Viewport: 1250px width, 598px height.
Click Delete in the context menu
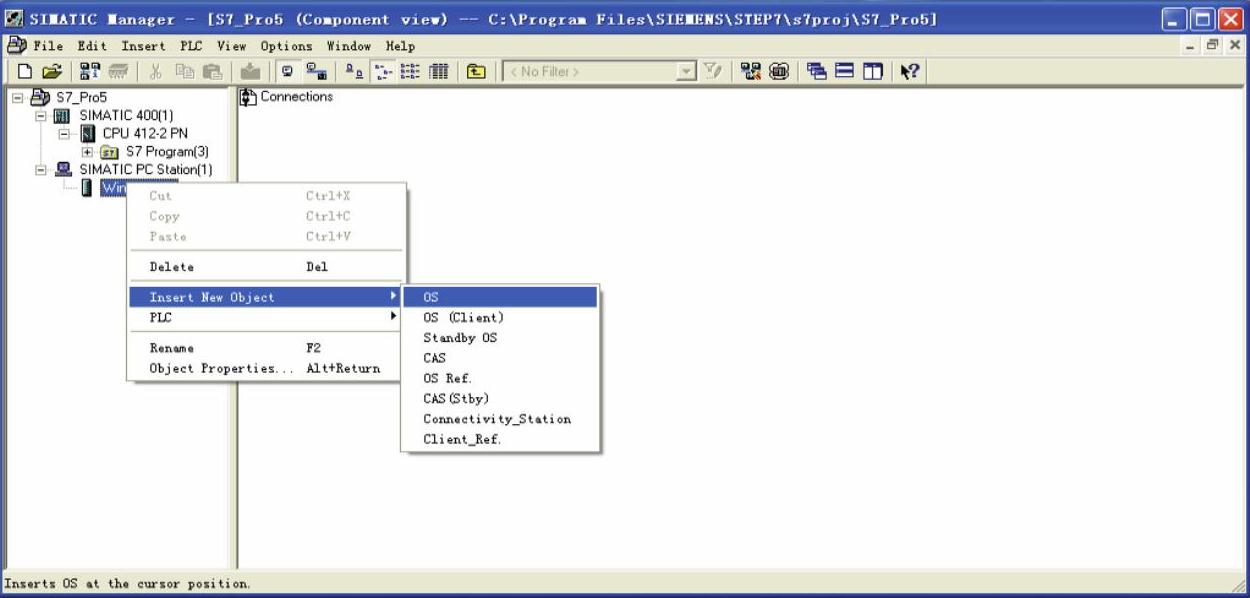[171, 267]
